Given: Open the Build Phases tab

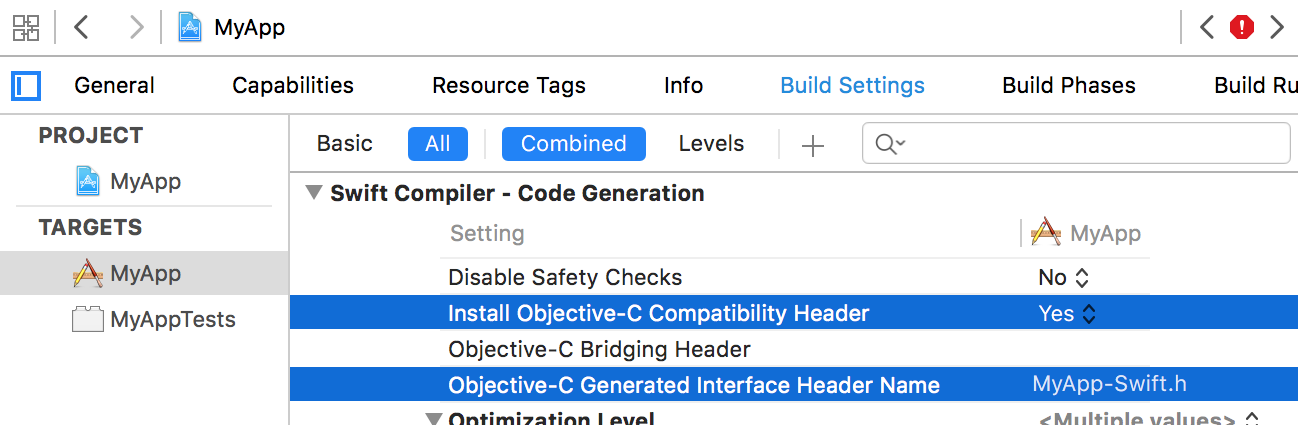Looking at the screenshot, I should tap(1069, 86).
